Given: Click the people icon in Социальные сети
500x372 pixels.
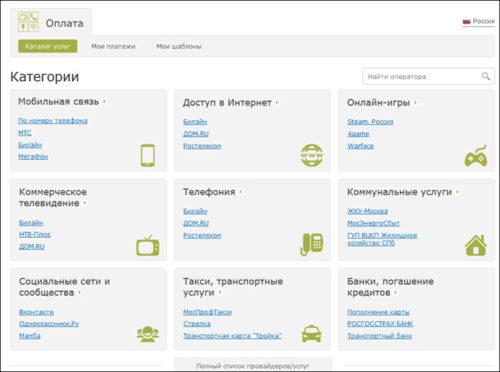Looking at the screenshot, I should point(148,334).
